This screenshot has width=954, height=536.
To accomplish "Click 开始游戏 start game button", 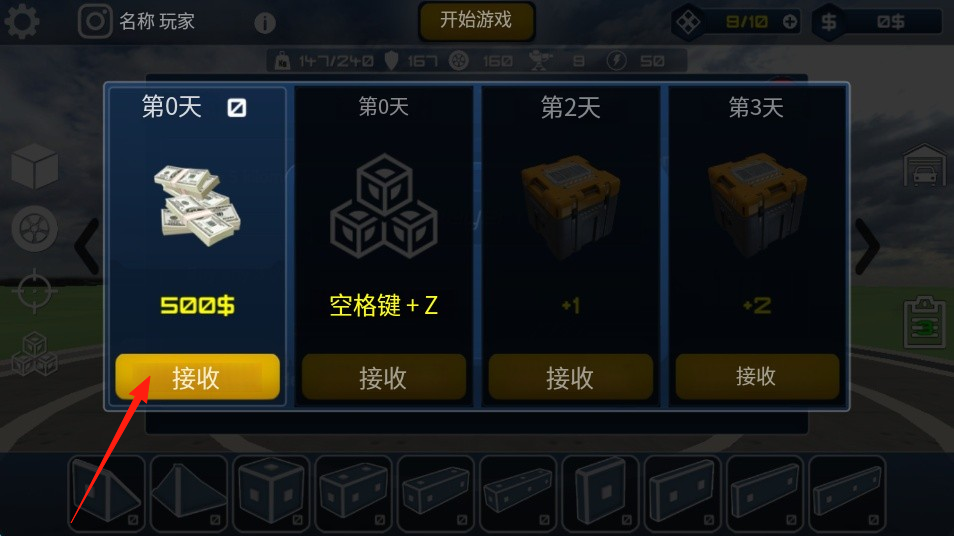I will [x=476, y=21].
